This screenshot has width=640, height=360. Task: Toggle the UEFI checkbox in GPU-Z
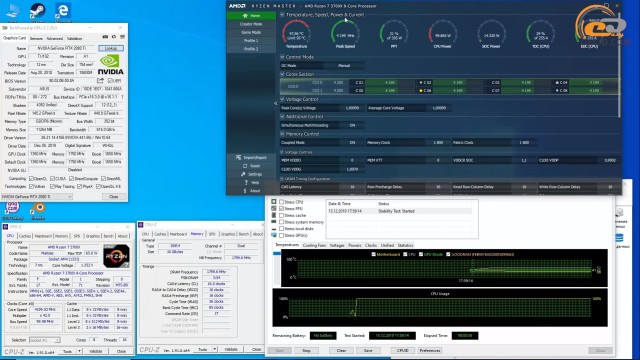click(x=110, y=81)
